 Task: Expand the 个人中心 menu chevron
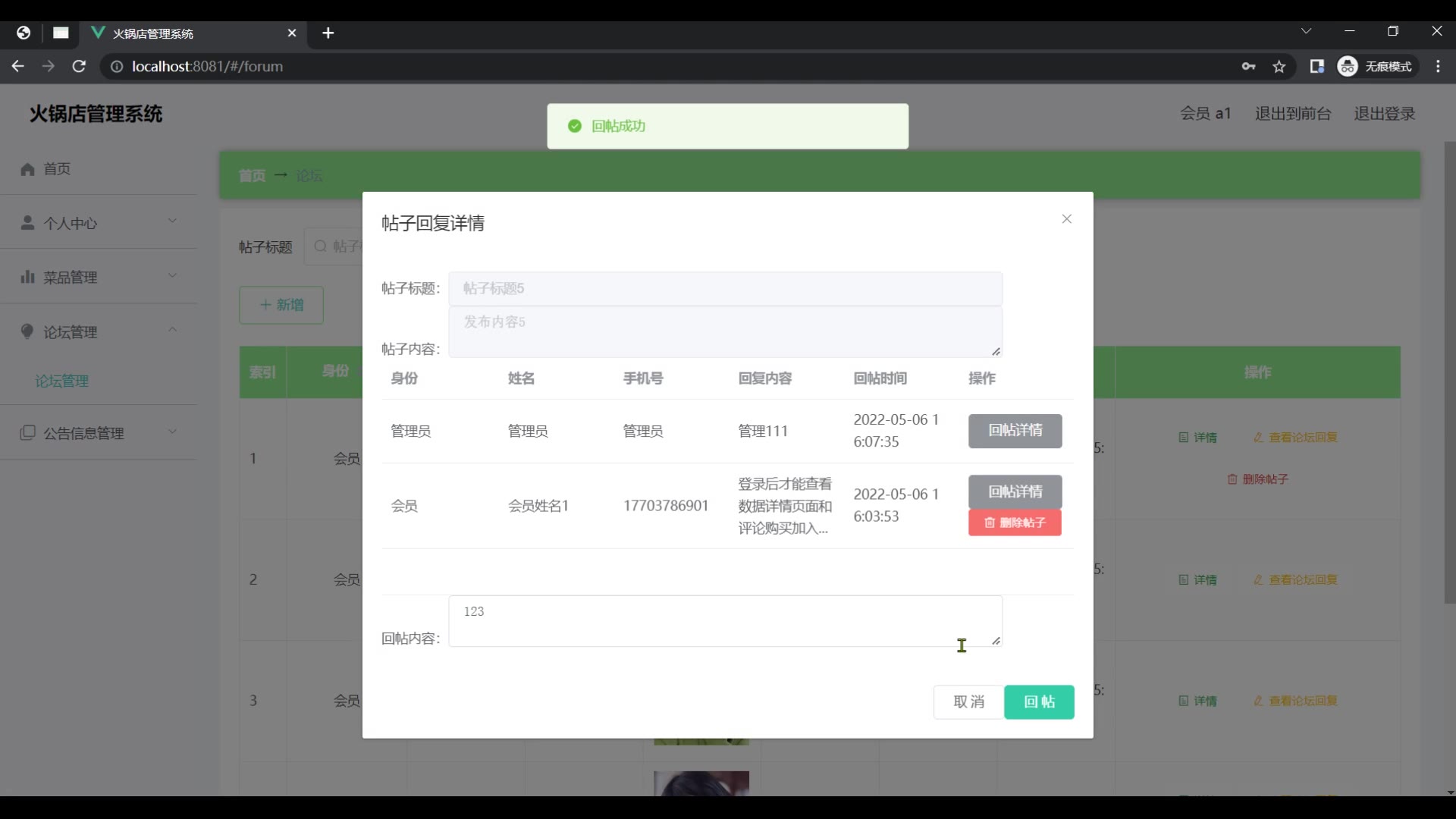(172, 221)
